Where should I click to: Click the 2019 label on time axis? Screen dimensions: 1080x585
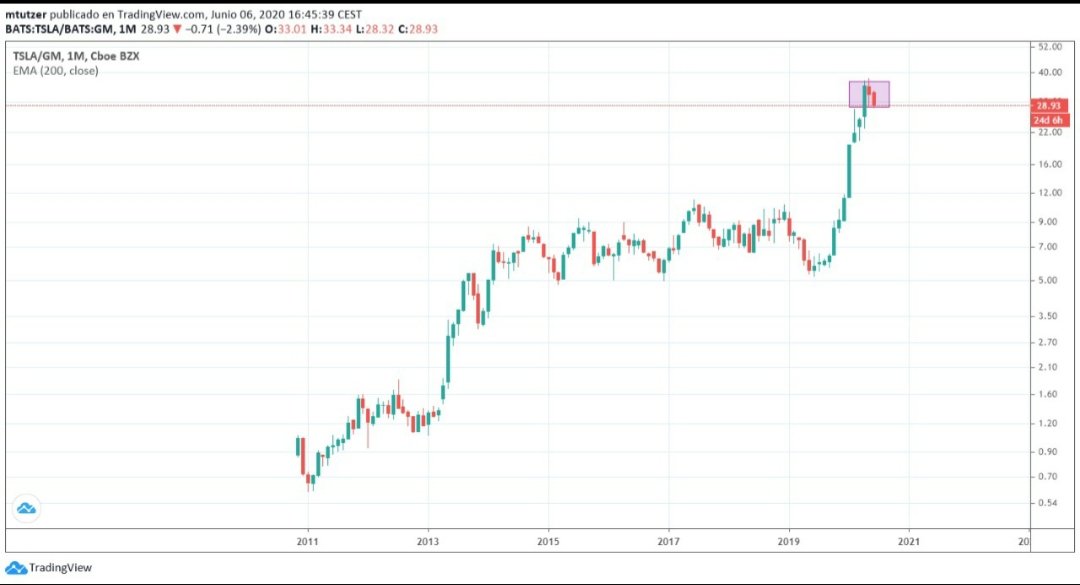click(789, 542)
